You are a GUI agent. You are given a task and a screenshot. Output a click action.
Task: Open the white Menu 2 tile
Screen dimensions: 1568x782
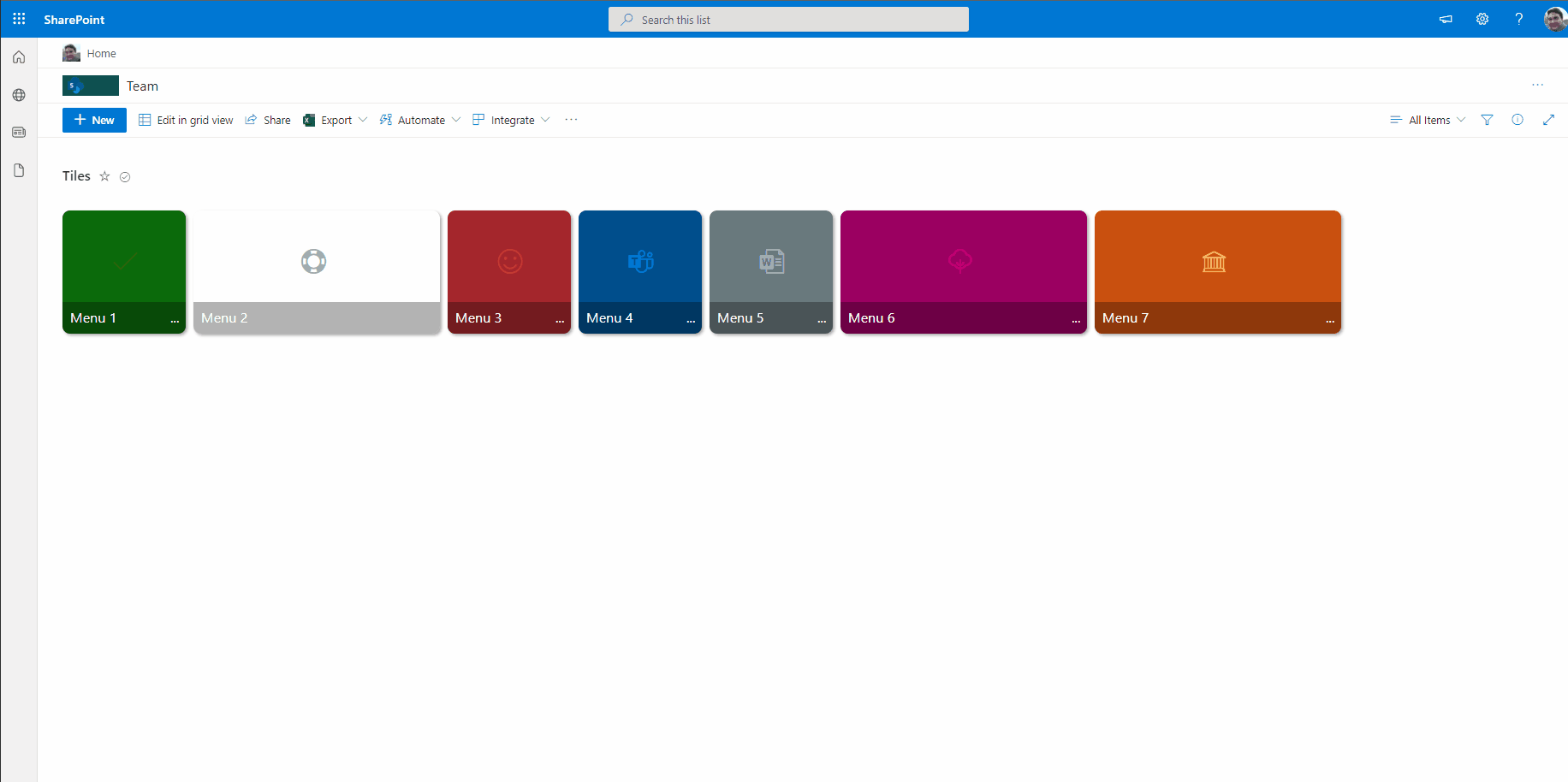pos(317,272)
